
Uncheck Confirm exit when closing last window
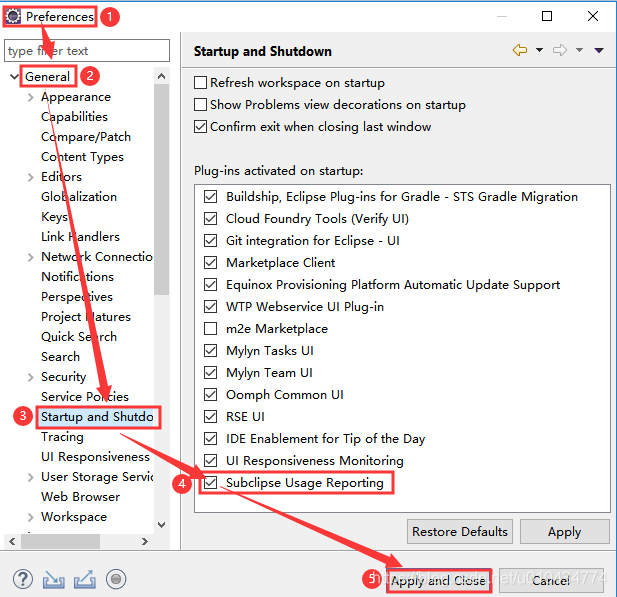click(x=200, y=127)
